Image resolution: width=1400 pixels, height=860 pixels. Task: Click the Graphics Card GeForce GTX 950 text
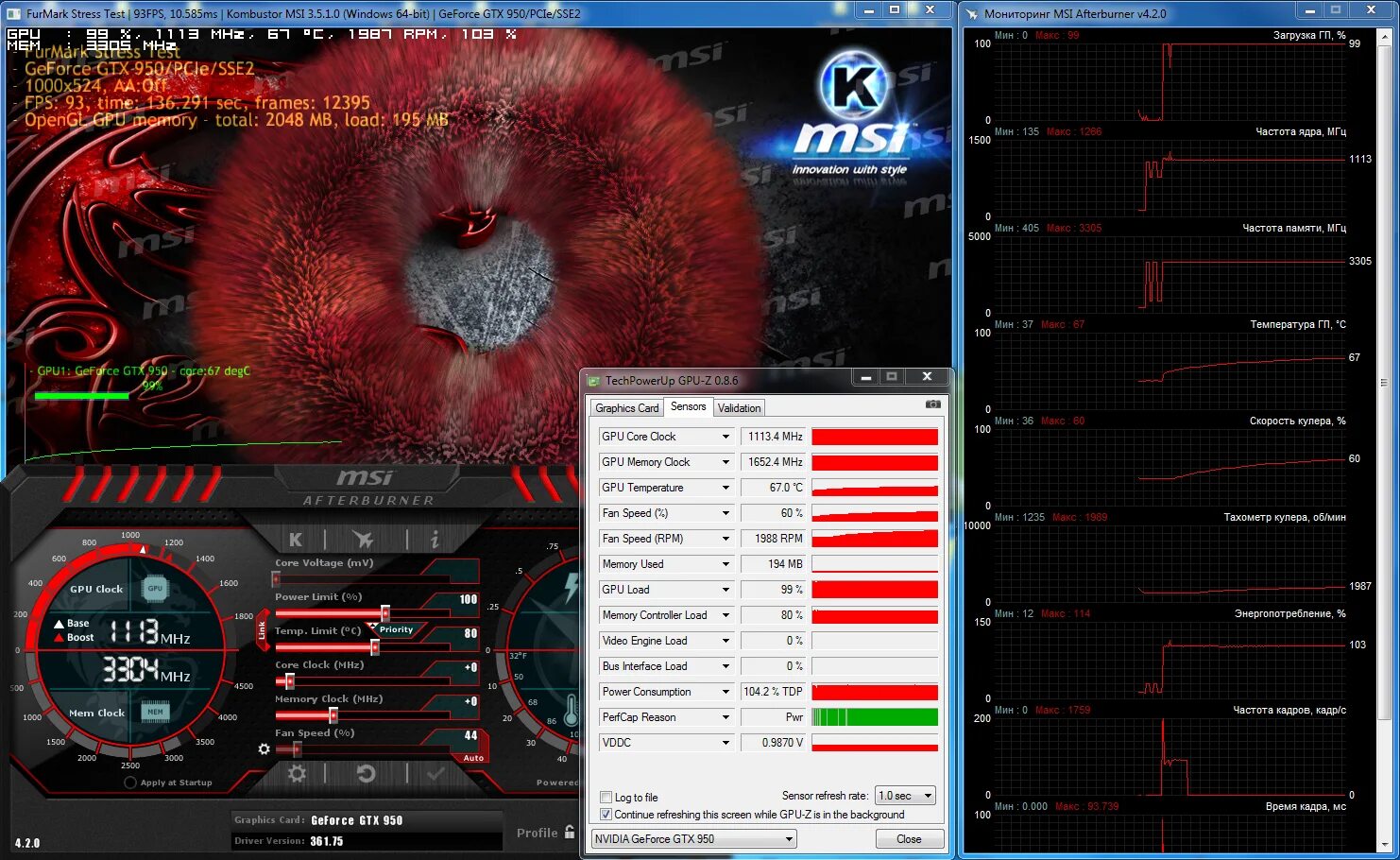coord(357,820)
